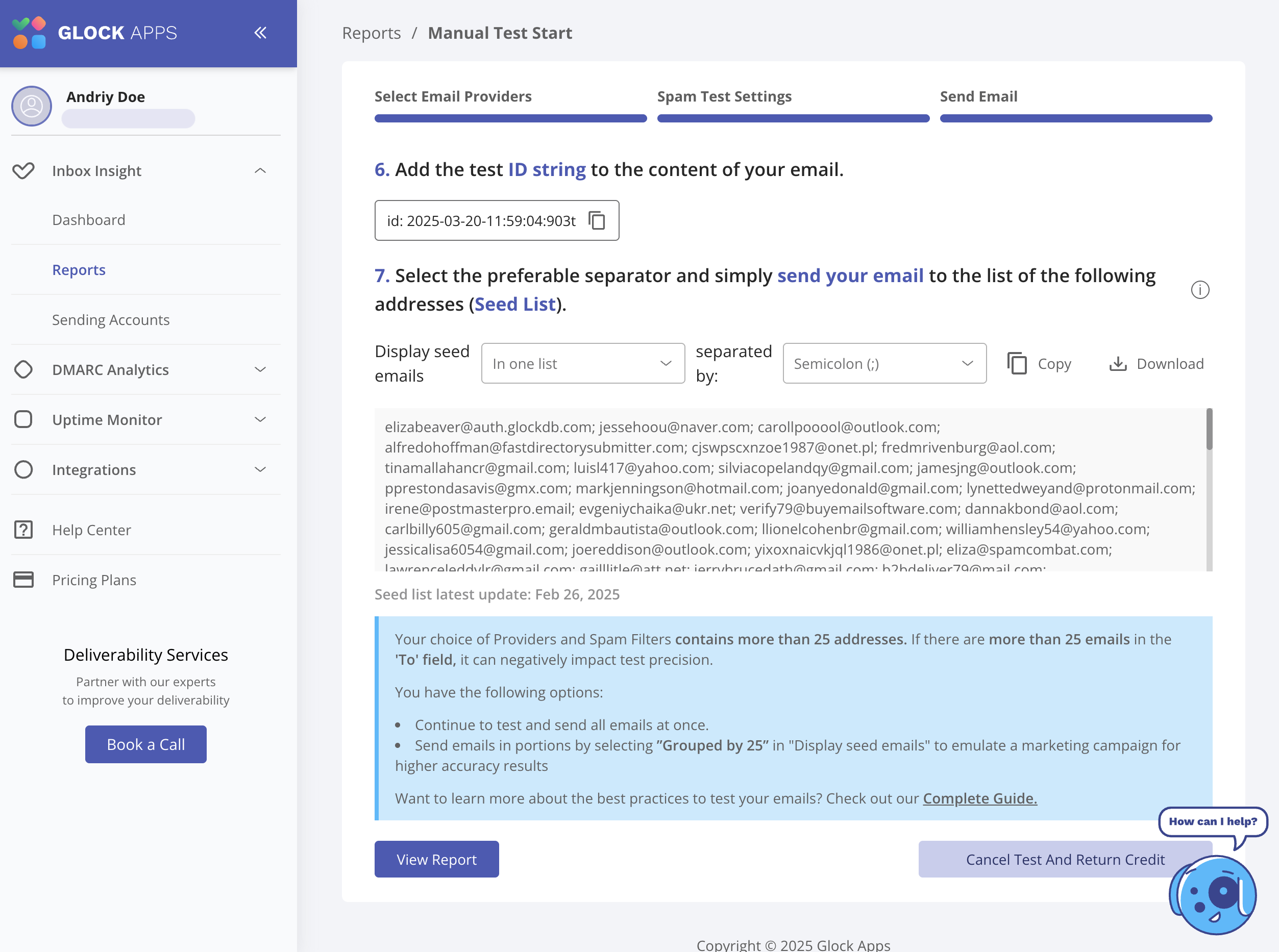This screenshot has width=1279, height=952.
Task: Open the 'In one list' display dropdown
Action: click(x=582, y=364)
